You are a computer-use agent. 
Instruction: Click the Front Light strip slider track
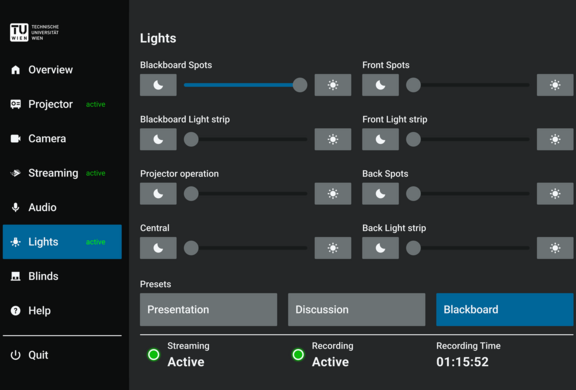[468, 139]
